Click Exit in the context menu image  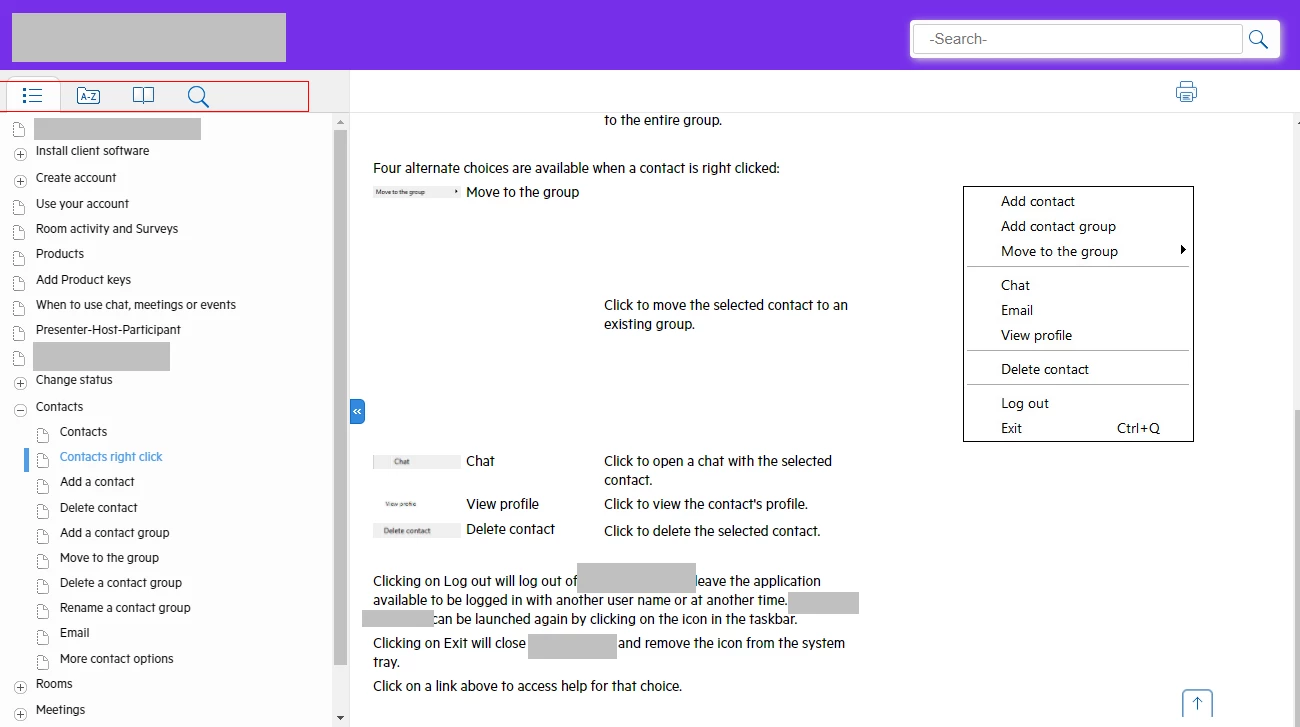click(x=1012, y=428)
